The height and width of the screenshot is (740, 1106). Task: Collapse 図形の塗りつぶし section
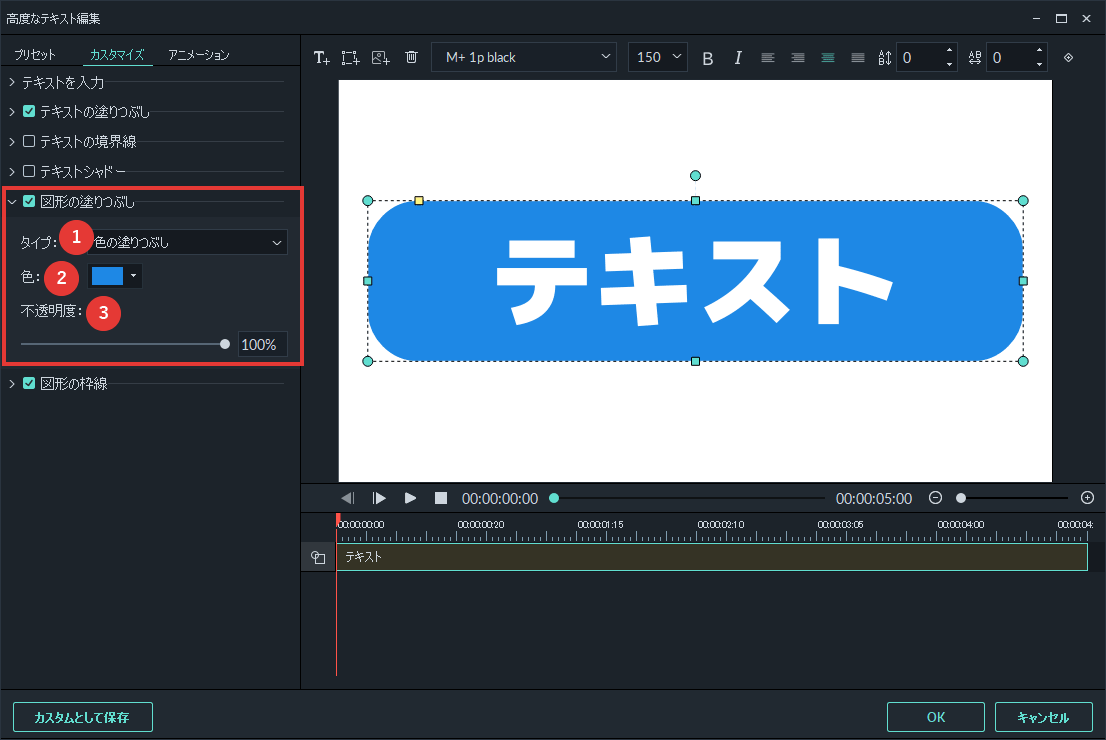12,201
